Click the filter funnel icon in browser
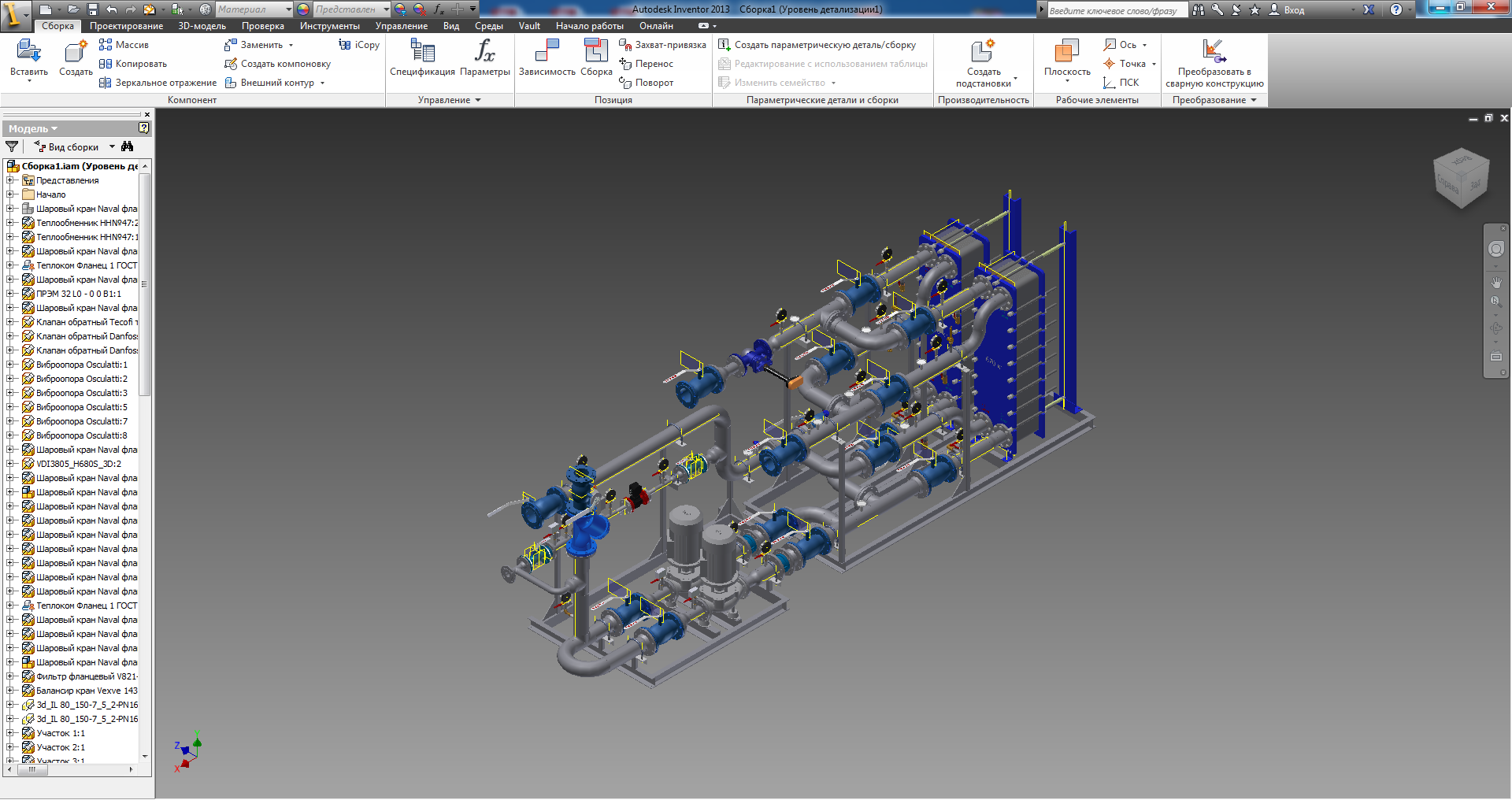Screen dimensions: 1512x800 12,146
